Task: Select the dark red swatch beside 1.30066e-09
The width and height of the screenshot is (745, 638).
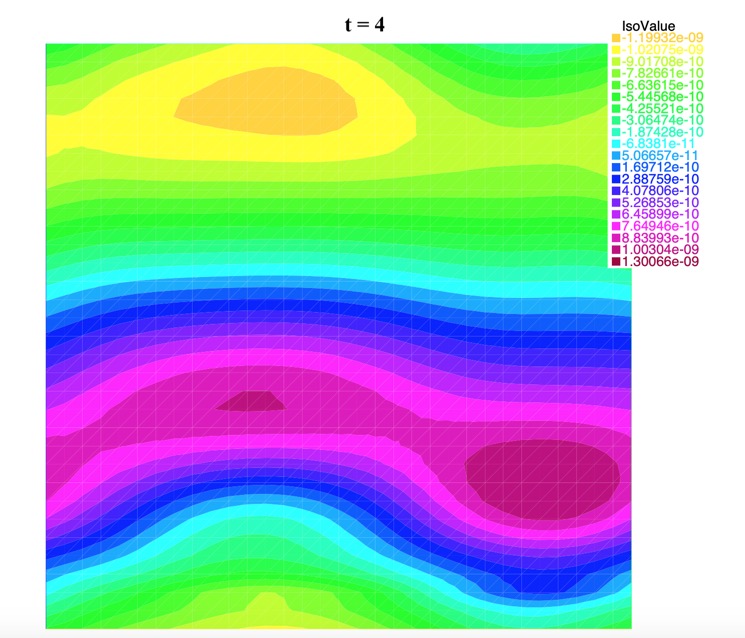Action: [616, 261]
